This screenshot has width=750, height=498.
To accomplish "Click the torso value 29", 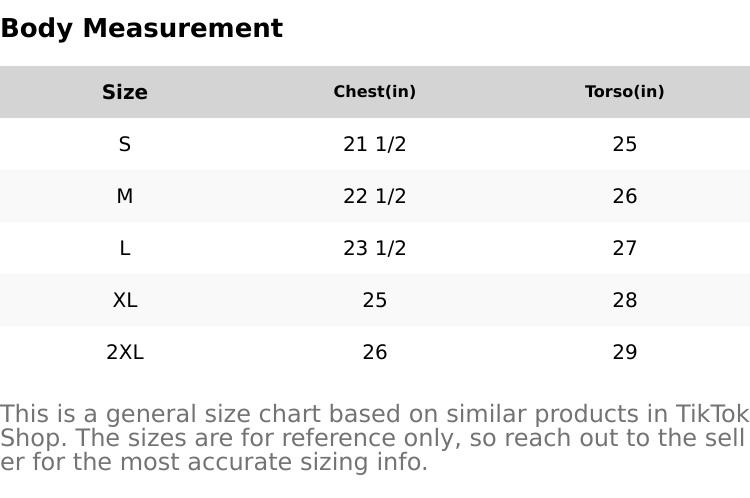I will [625, 352].
